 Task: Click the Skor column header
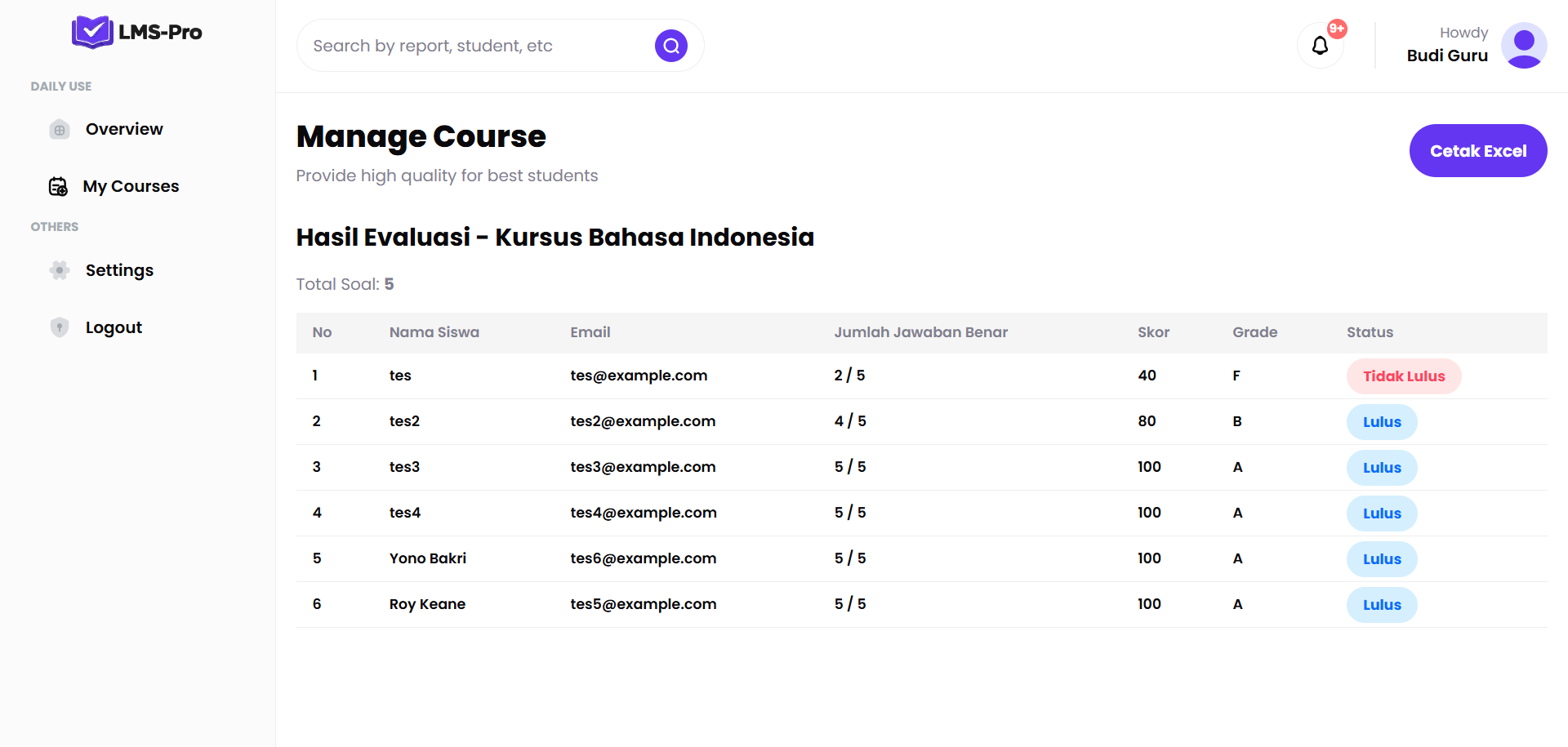click(1153, 332)
